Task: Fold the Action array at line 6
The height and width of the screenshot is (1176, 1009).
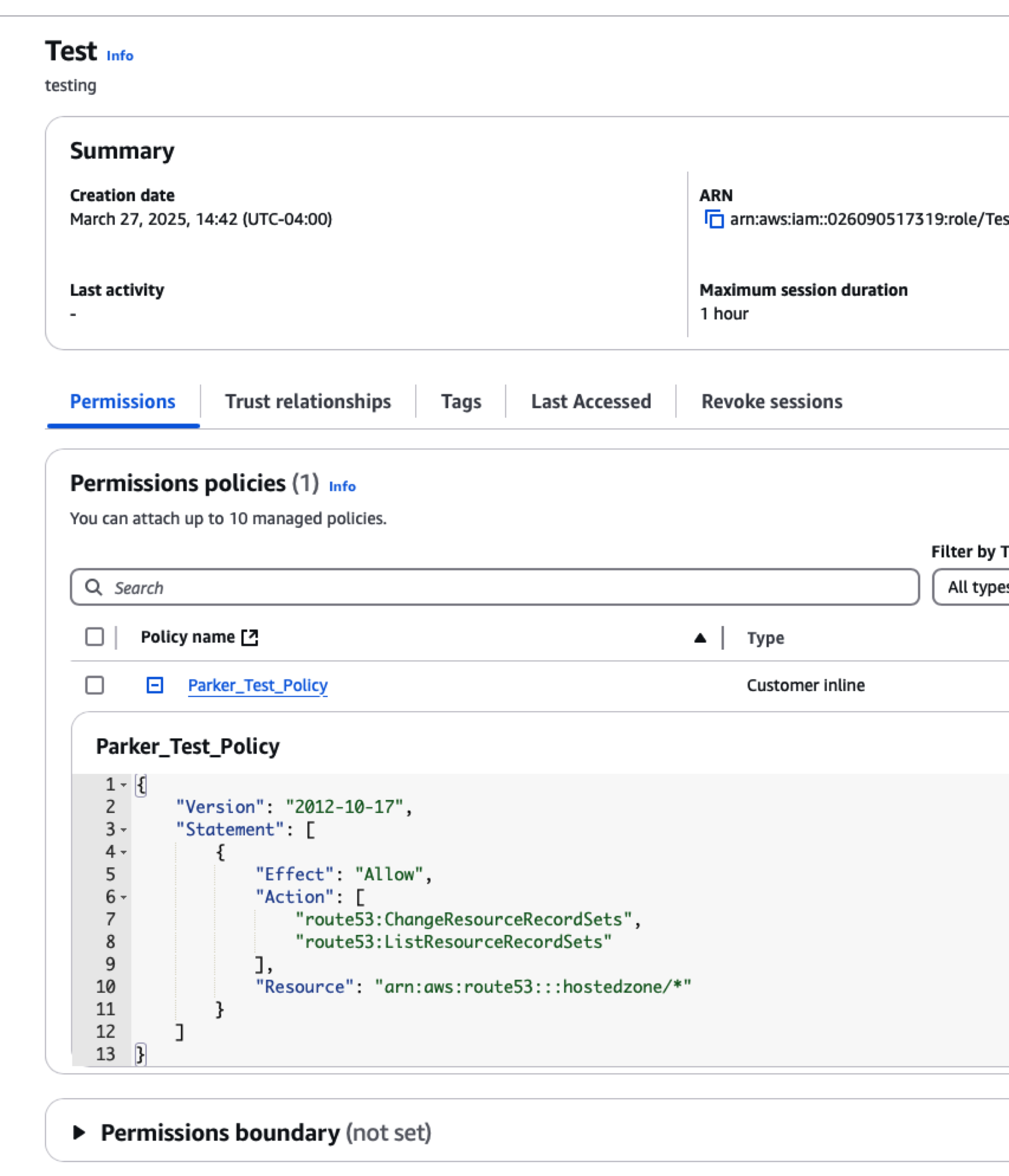Action: click(x=123, y=898)
